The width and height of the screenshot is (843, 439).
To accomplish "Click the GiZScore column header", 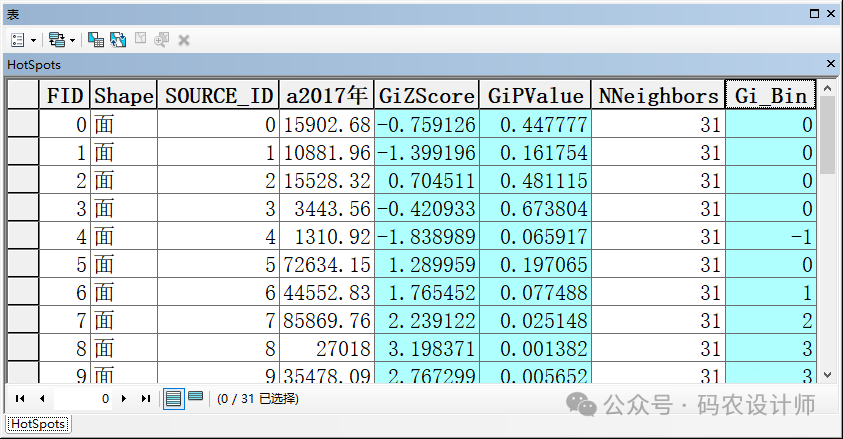I will coord(426,96).
